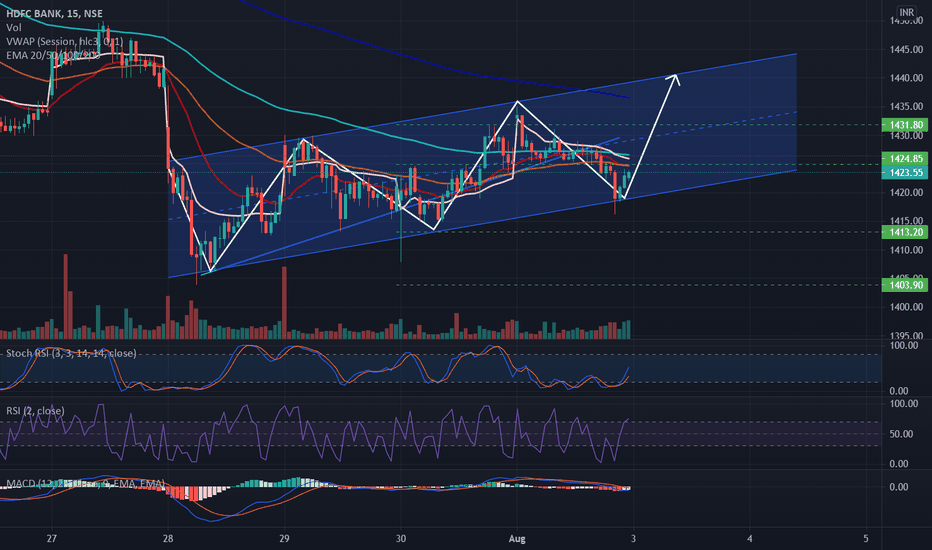
Task: Click the Stoch RSI 100.00 scale value
Action: pyautogui.click(x=903, y=345)
